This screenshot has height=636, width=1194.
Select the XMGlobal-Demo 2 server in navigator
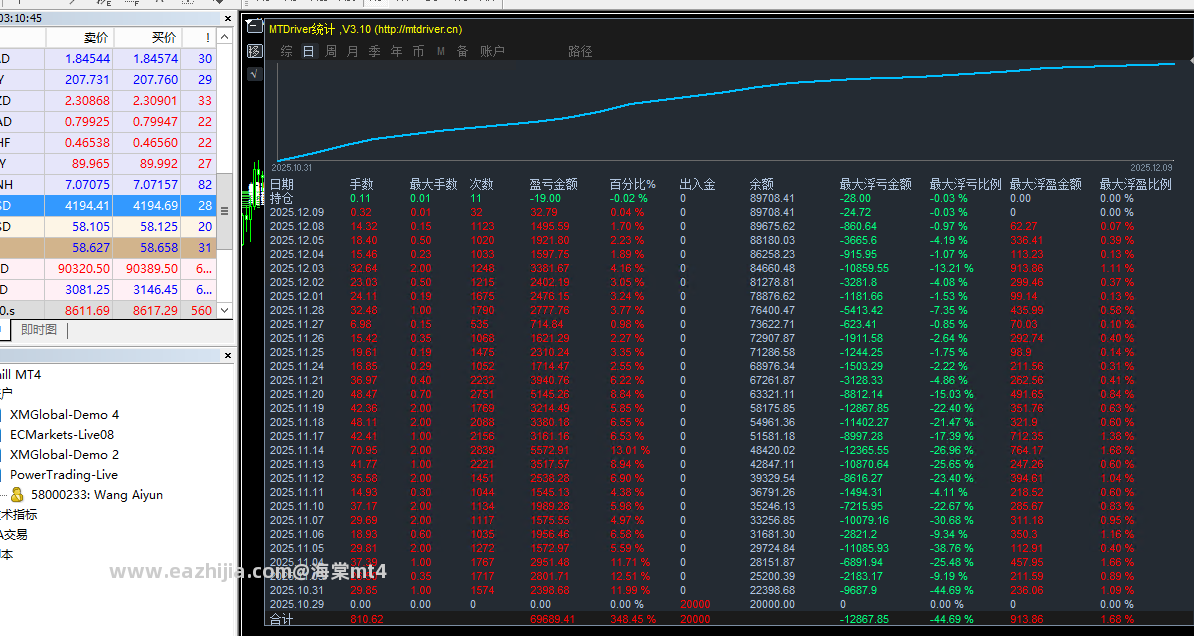(x=65, y=454)
